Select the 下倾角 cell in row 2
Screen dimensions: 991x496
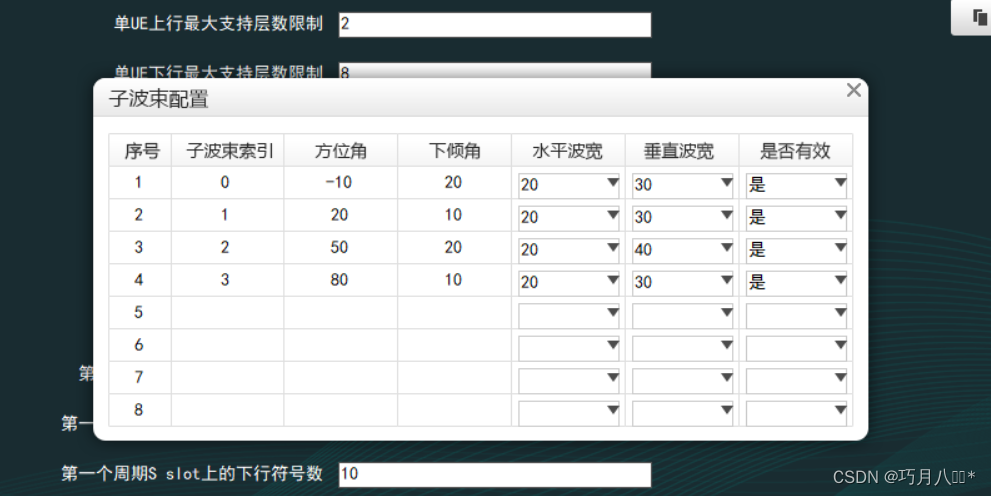pyautogui.click(x=454, y=215)
